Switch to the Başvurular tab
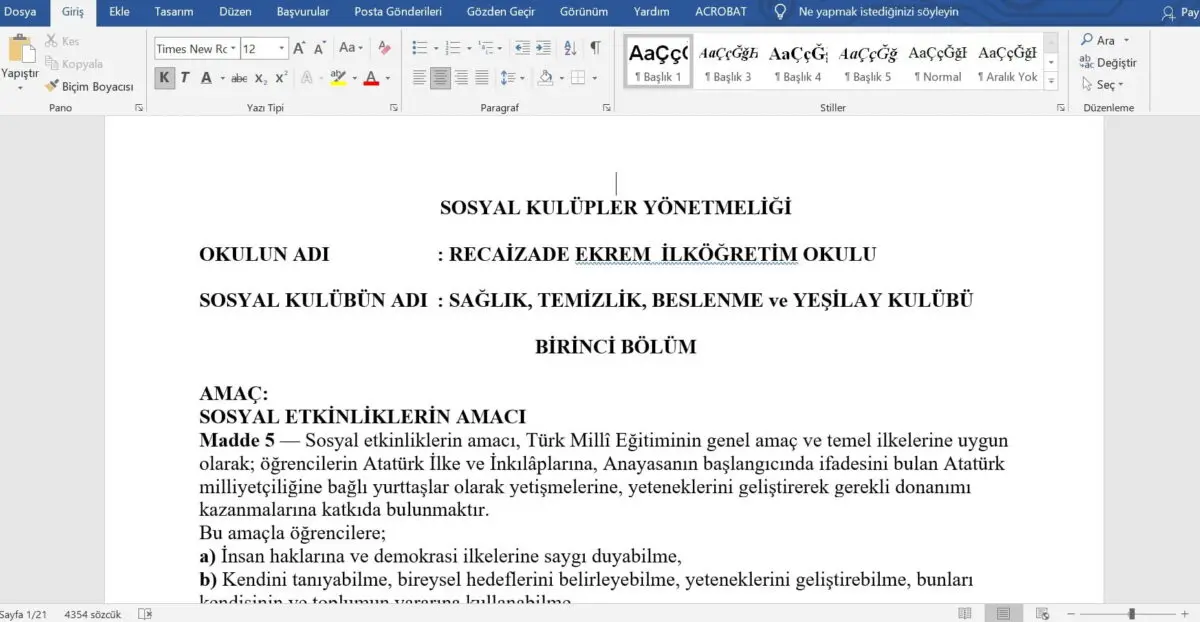This screenshot has width=1200, height=622. (x=303, y=12)
